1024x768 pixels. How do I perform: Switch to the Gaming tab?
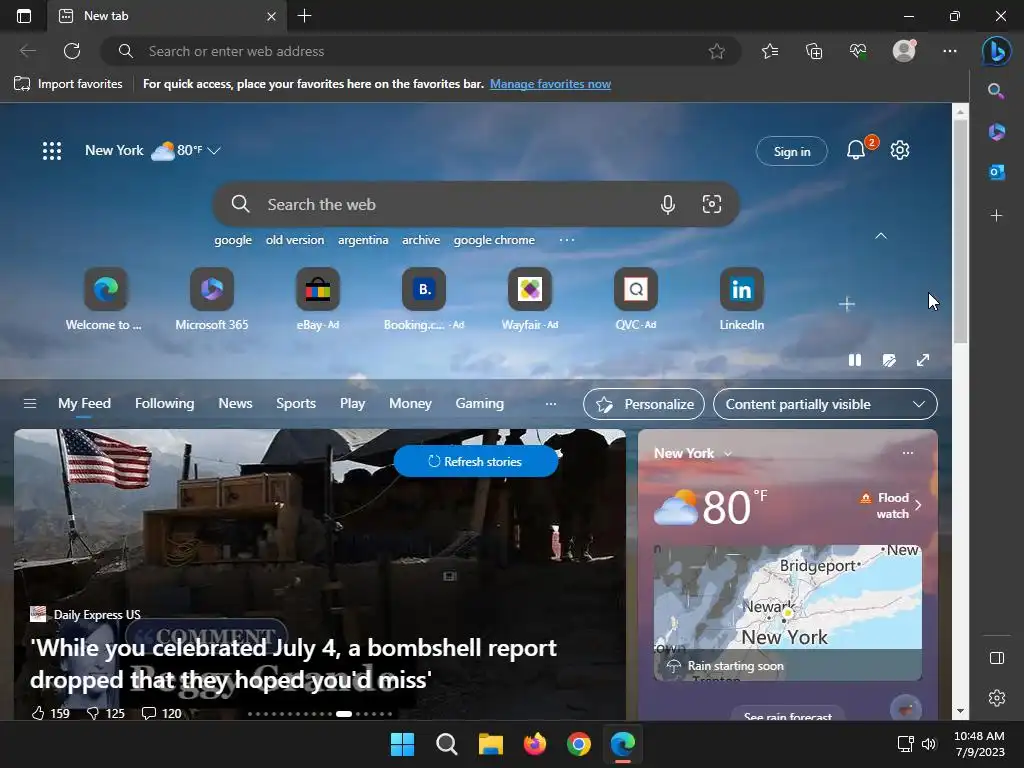pos(479,404)
